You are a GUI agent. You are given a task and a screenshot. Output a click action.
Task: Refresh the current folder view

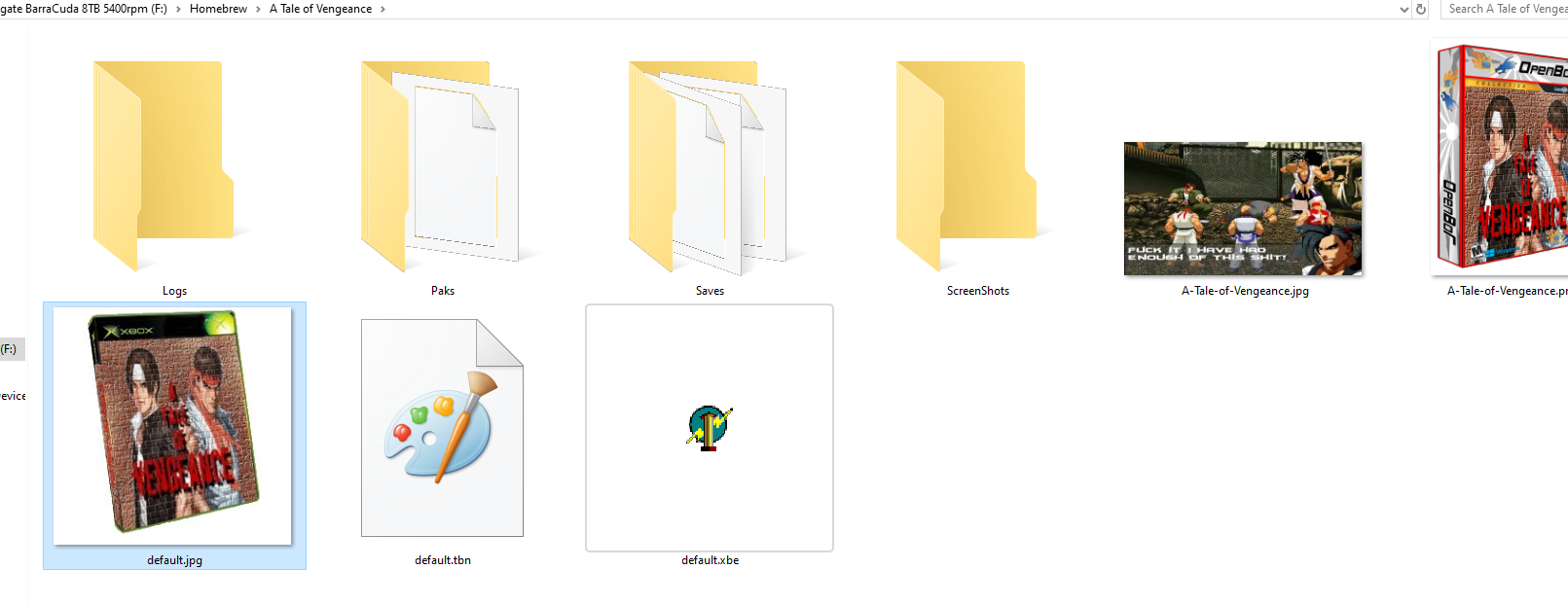coord(1421,9)
